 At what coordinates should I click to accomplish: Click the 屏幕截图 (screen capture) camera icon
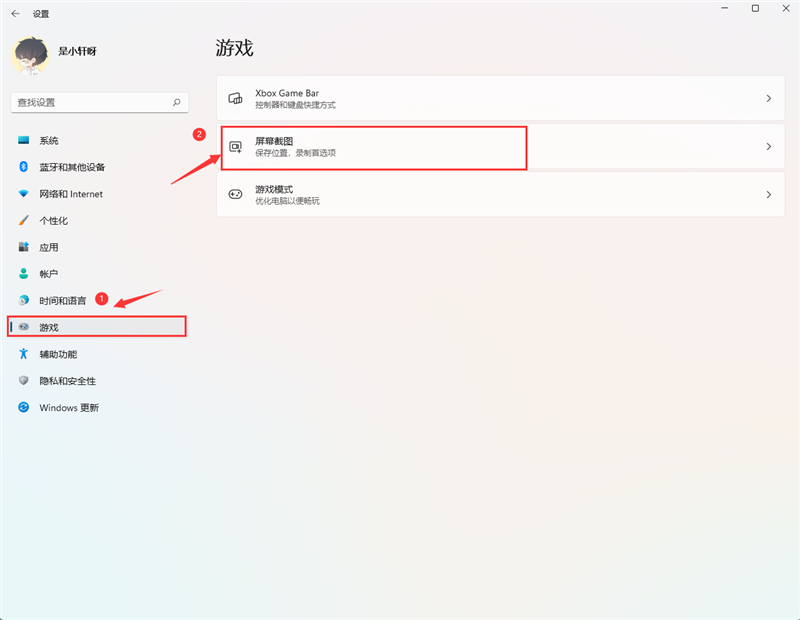[x=236, y=147]
